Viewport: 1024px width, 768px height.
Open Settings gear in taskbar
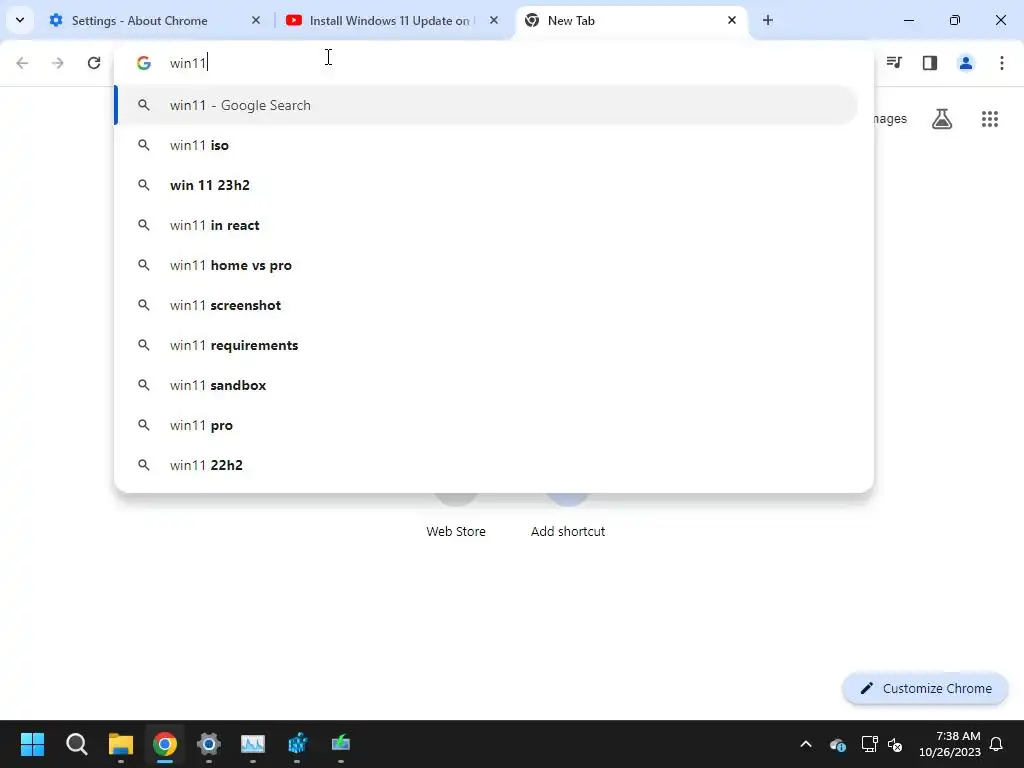tap(209, 744)
